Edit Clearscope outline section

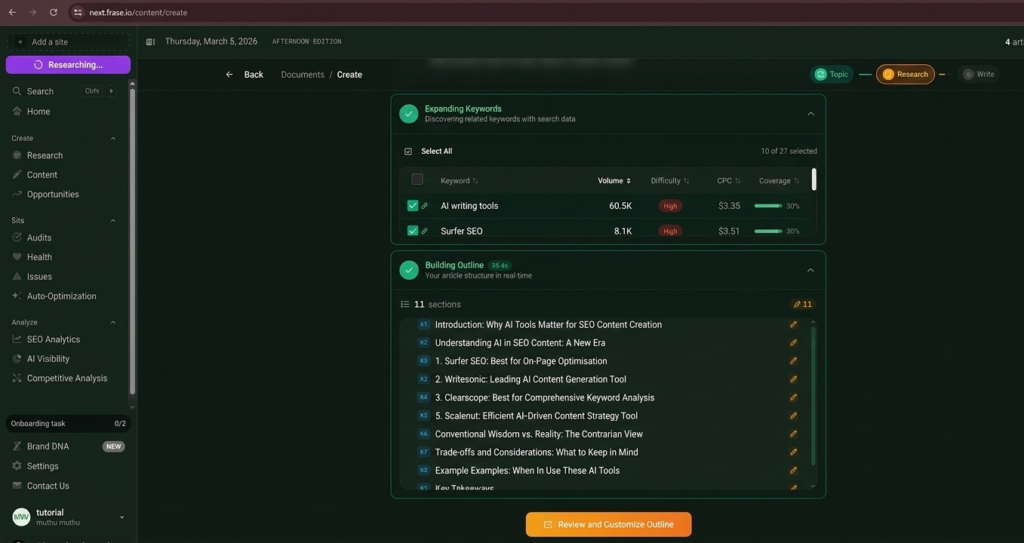(x=793, y=398)
